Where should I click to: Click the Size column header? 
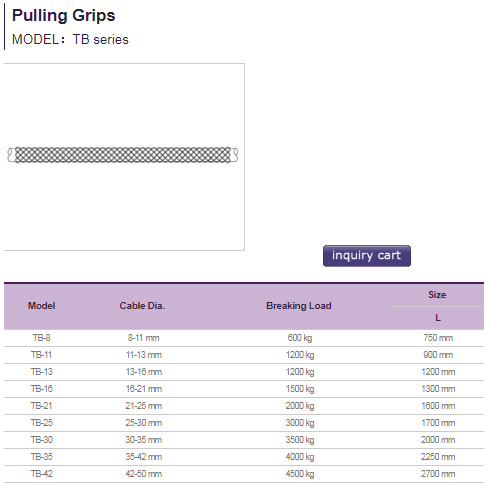(437, 295)
